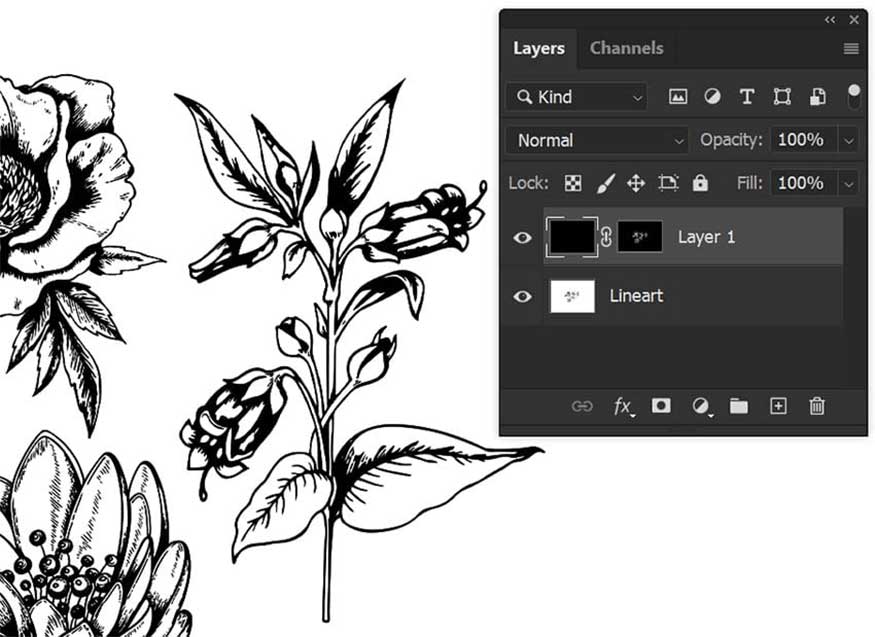Delete the selected layer
Viewport: 875px width, 637px height.
coord(817,406)
